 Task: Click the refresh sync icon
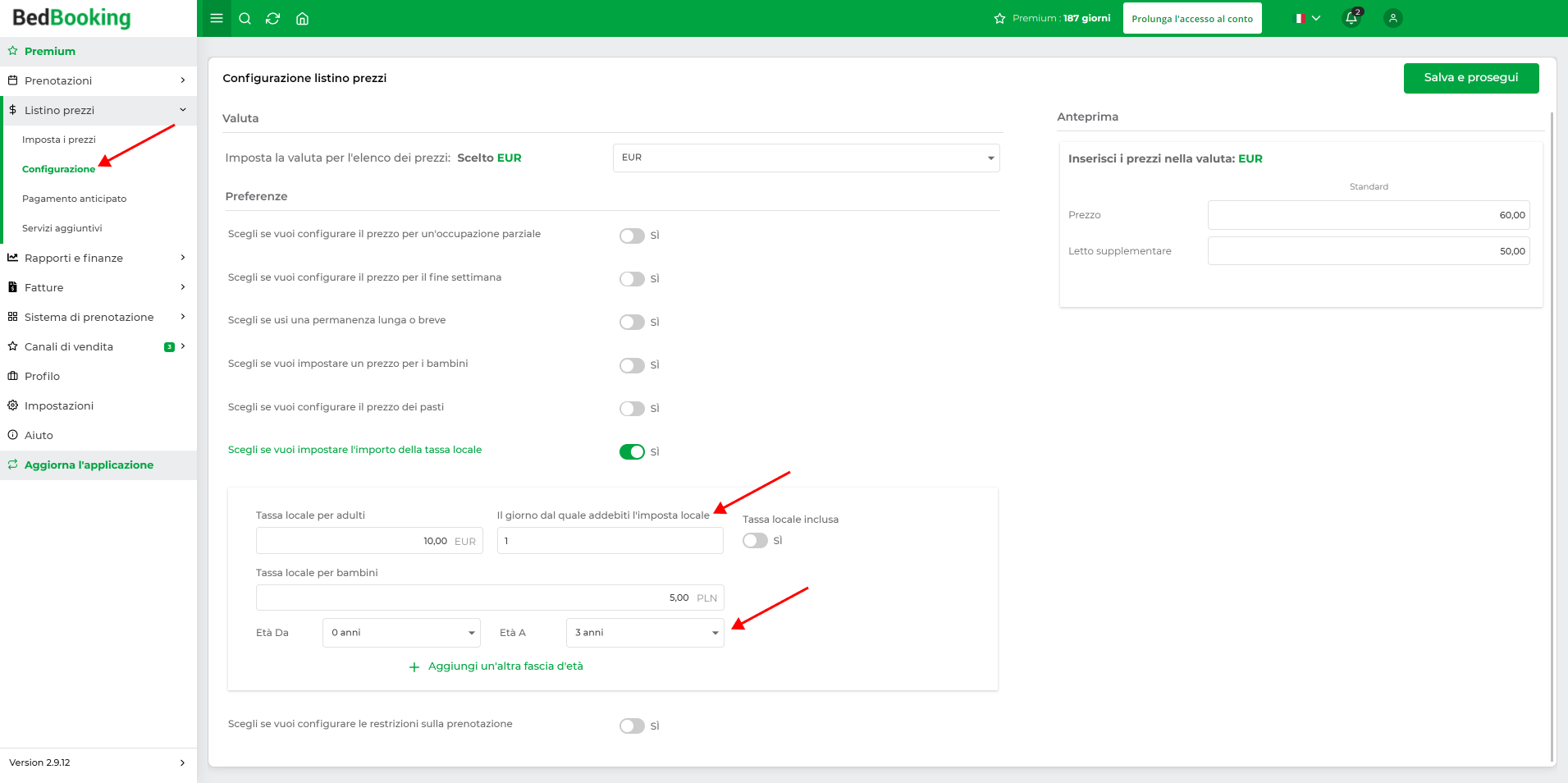(x=273, y=18)
